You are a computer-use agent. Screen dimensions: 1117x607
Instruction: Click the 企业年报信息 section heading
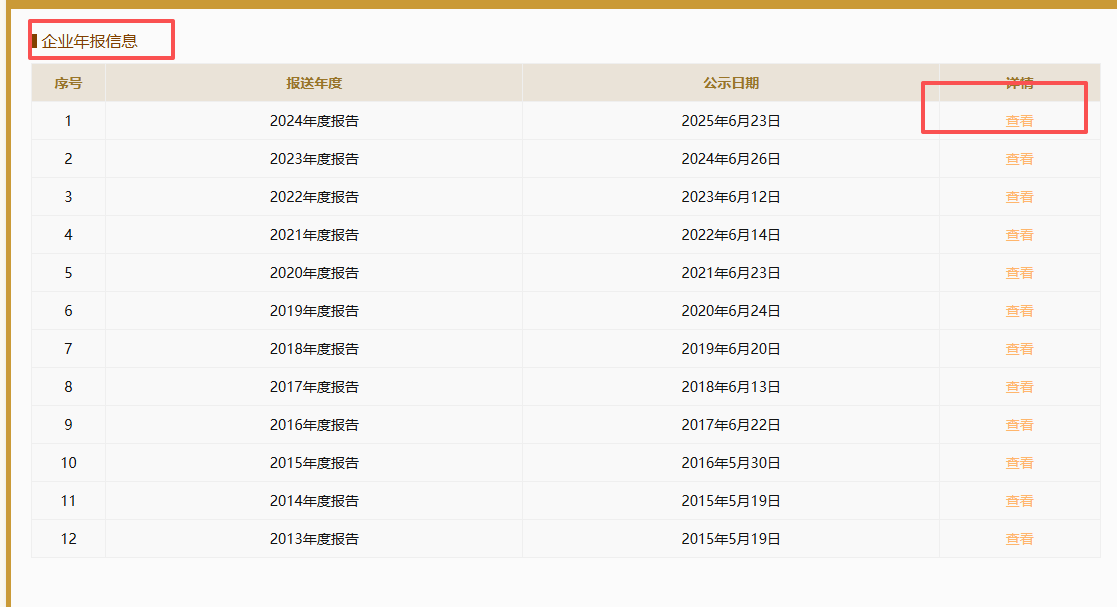[89, 41]
